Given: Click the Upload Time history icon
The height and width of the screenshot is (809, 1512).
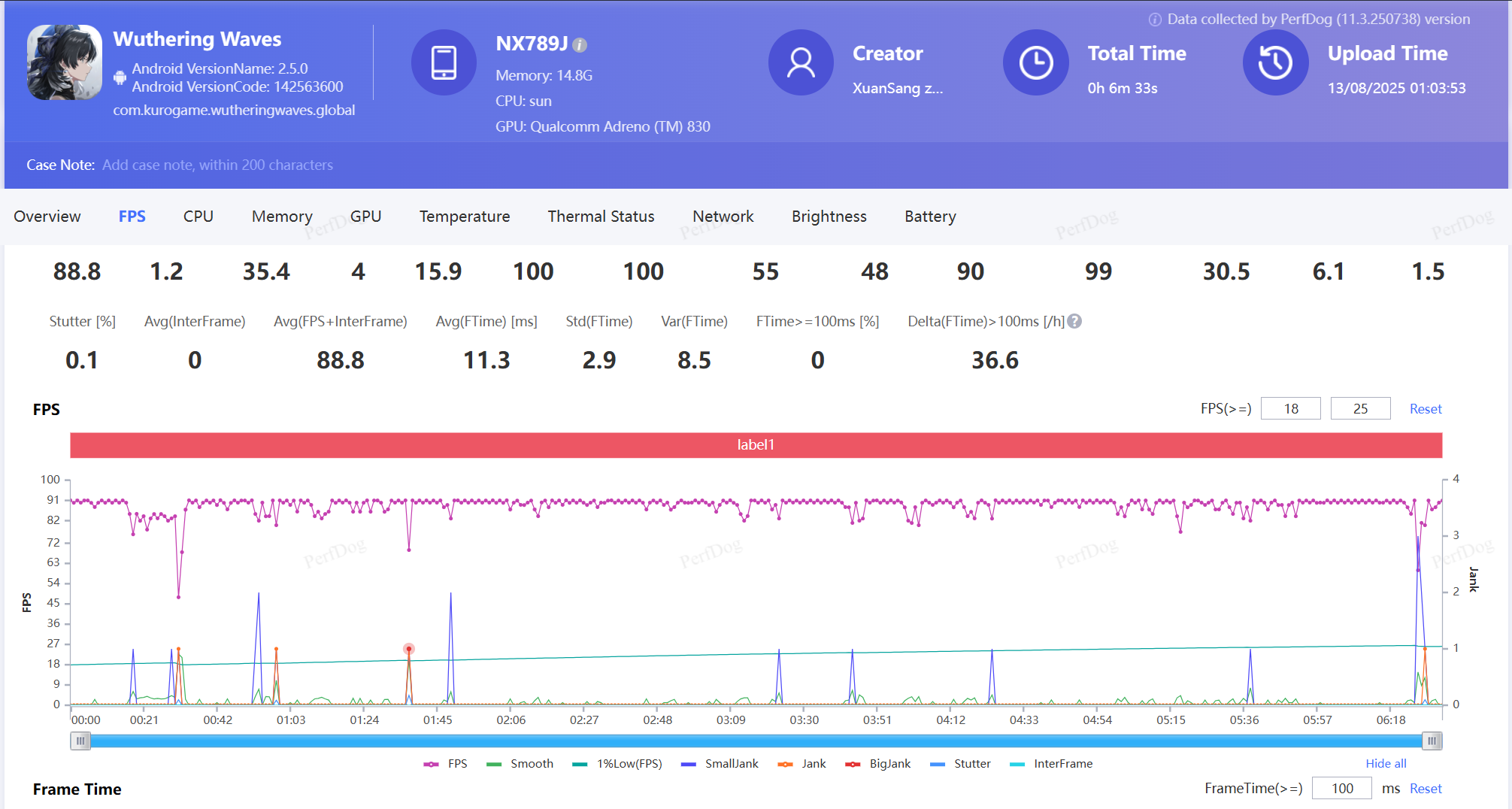Looking at the screenshot, I should point(1276,62).
